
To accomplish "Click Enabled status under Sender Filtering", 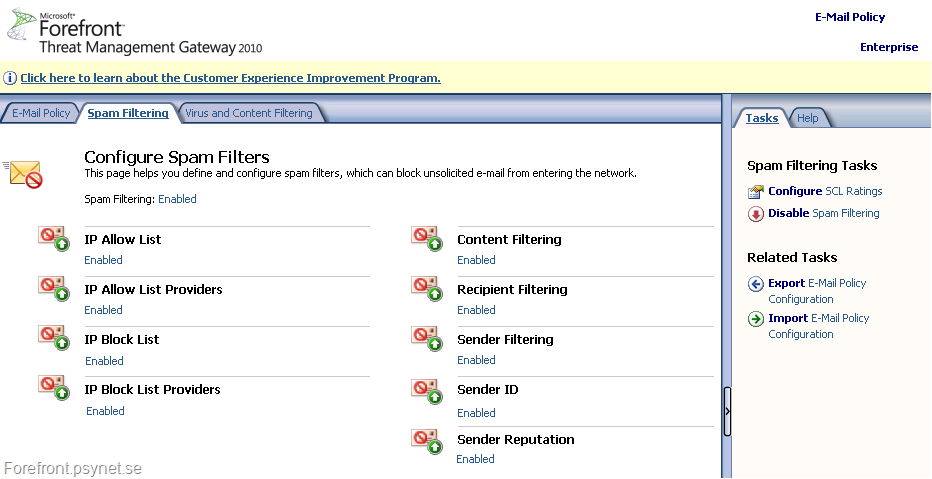I will [476, 360].
